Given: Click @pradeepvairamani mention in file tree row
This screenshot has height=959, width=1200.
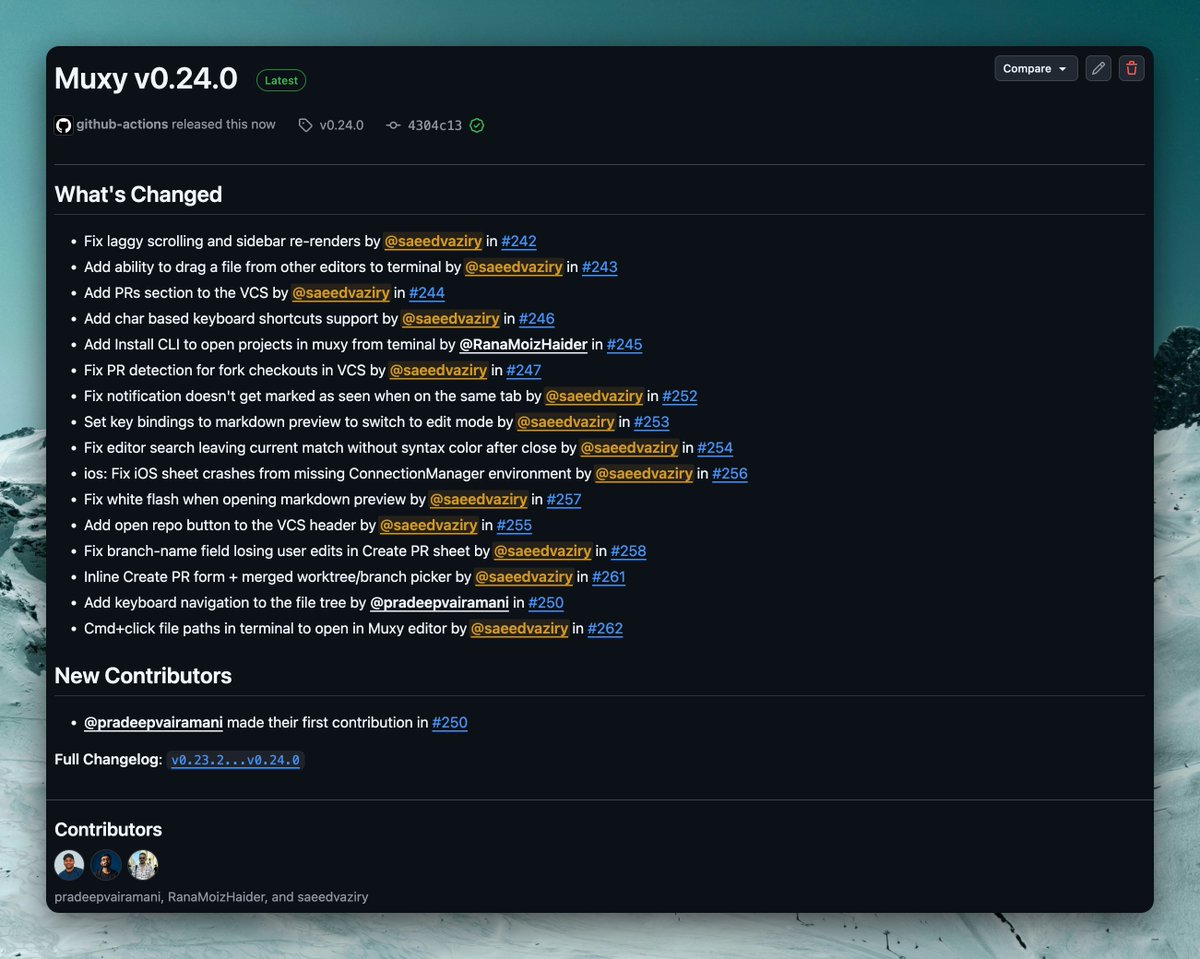Looking at the screenshot, I should click(440, 603).
